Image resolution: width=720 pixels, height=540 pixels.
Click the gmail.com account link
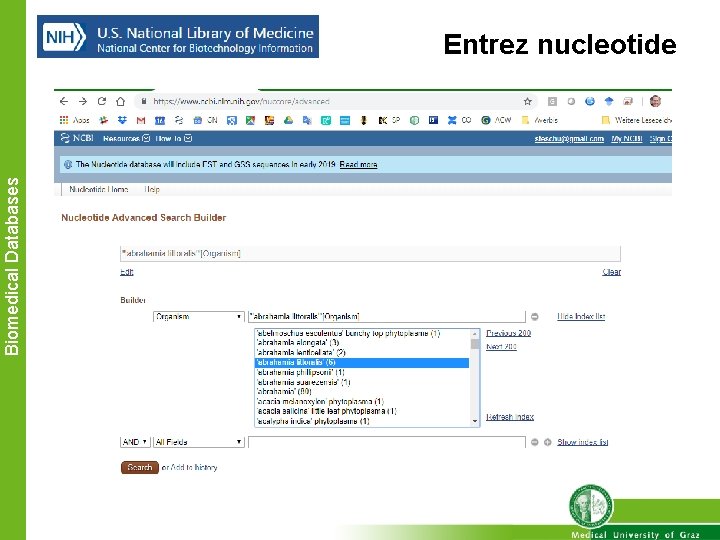(x=569, y=139)
